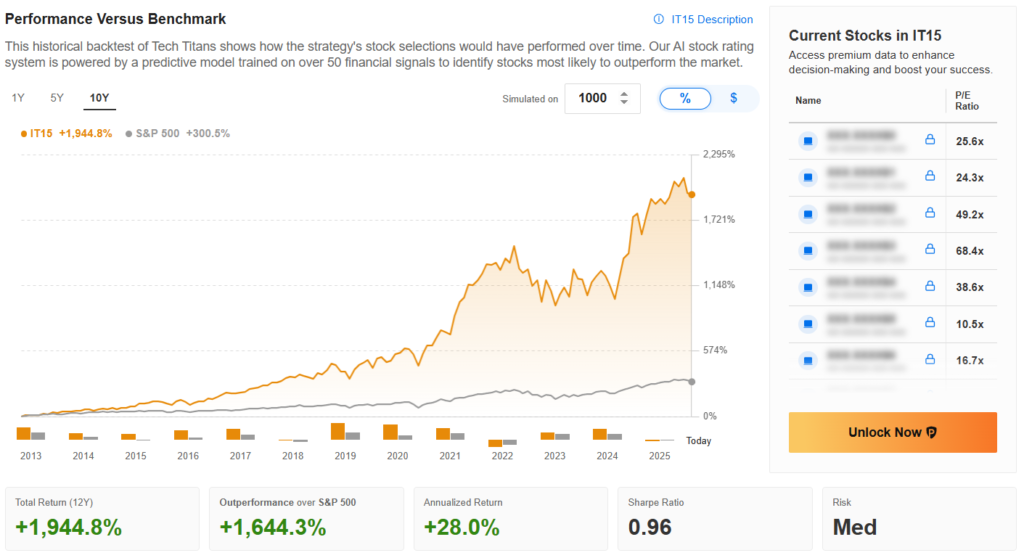The height and width of the screenshot is (558, 1024).
Task: Click the orange IT15 endpoint marker on chart
Action: tap(692, 195)
